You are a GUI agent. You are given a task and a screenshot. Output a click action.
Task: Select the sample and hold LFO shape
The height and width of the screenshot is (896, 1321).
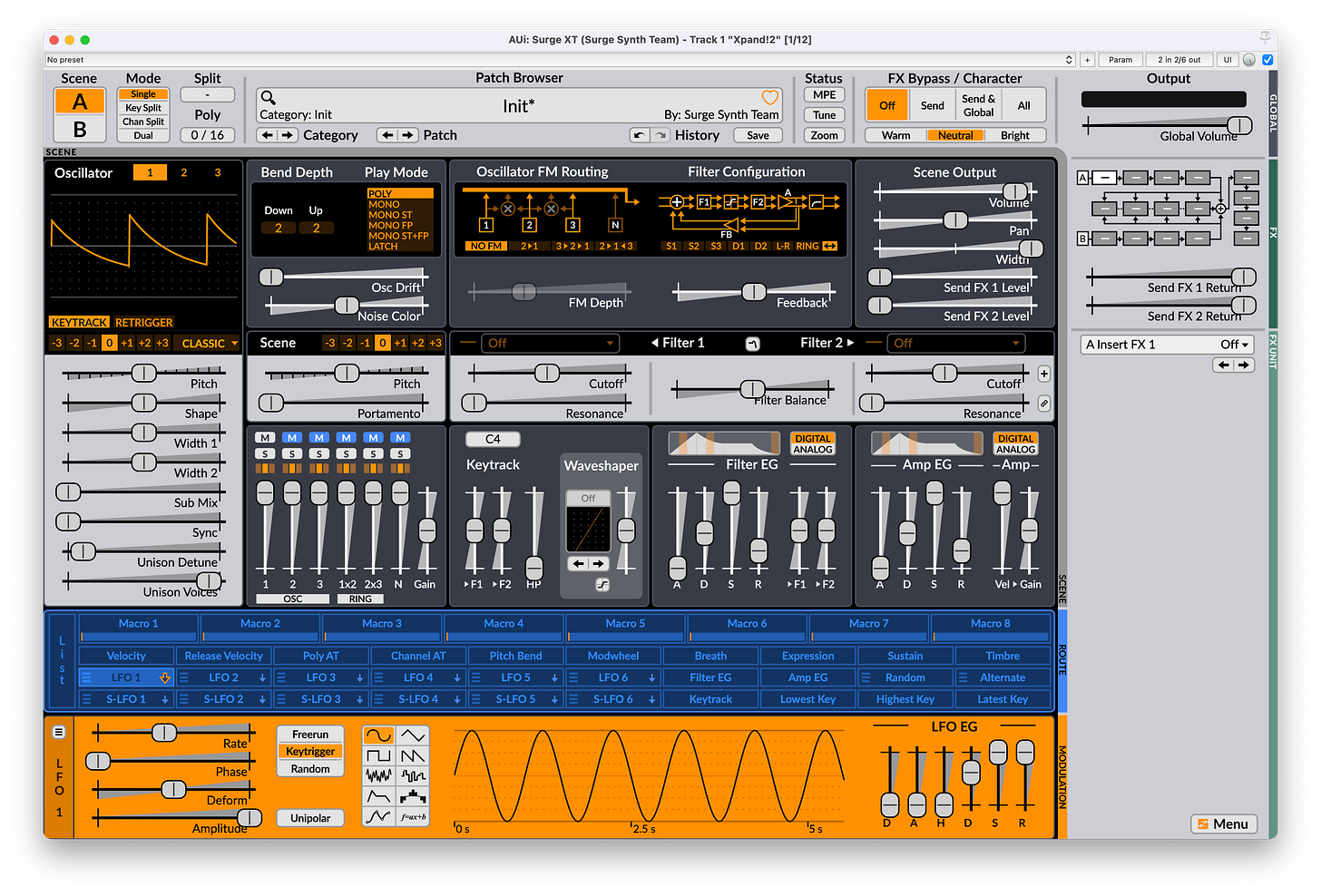(x=413, y=776)
